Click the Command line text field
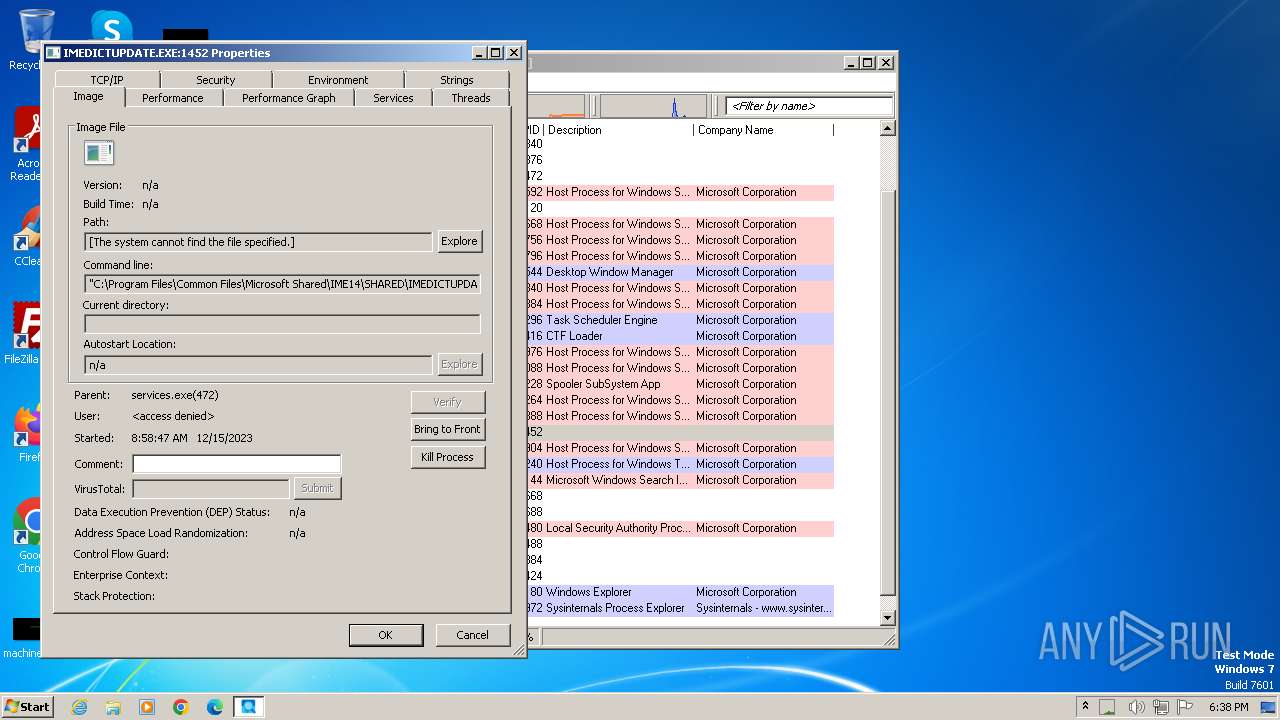The height and width of the screenshot is (720, 1280). (282, 284)
